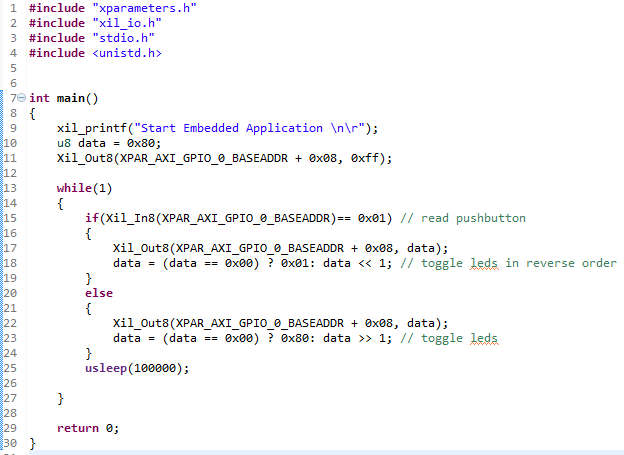Click line number 28 in the gutter
Image resolution: width=624 pixels, height=455 pixels.
(x=10, y=413)
